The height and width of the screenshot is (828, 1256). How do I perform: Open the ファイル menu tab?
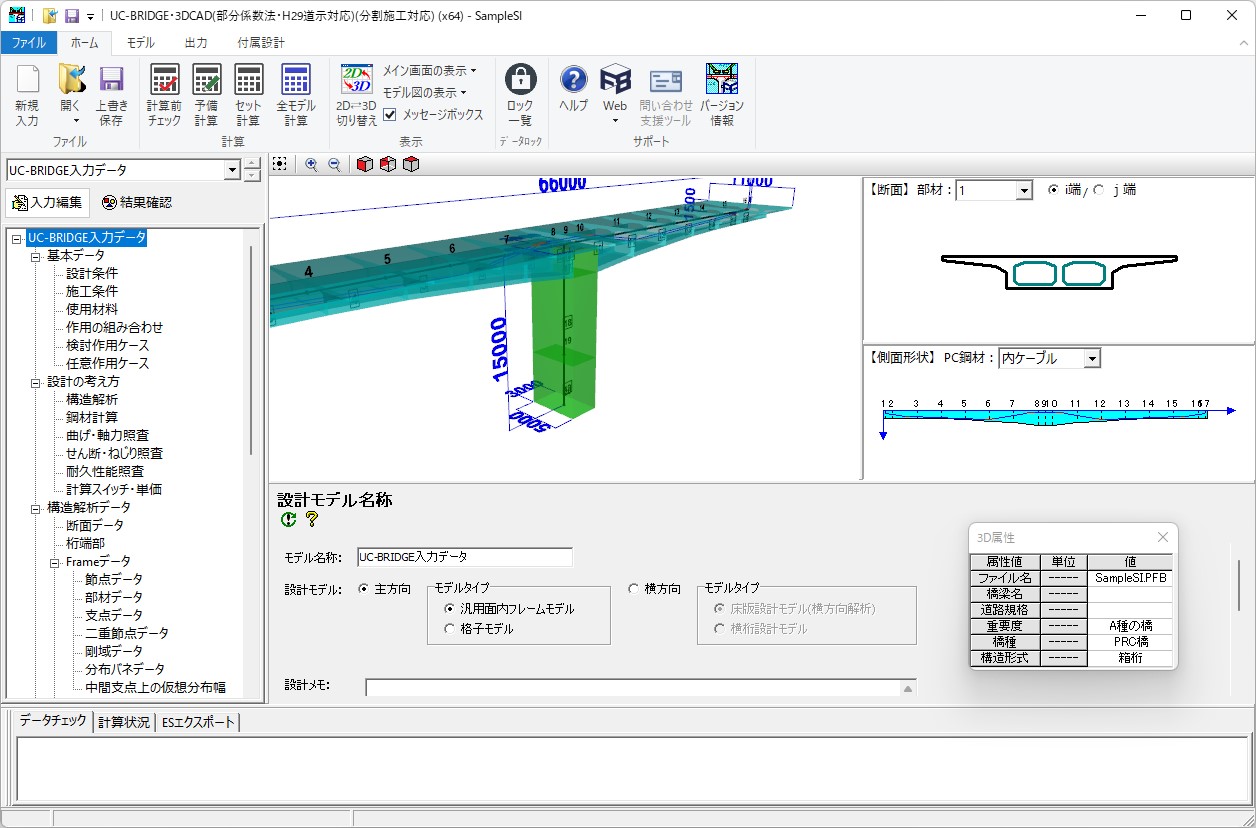(x=29, y=43)
